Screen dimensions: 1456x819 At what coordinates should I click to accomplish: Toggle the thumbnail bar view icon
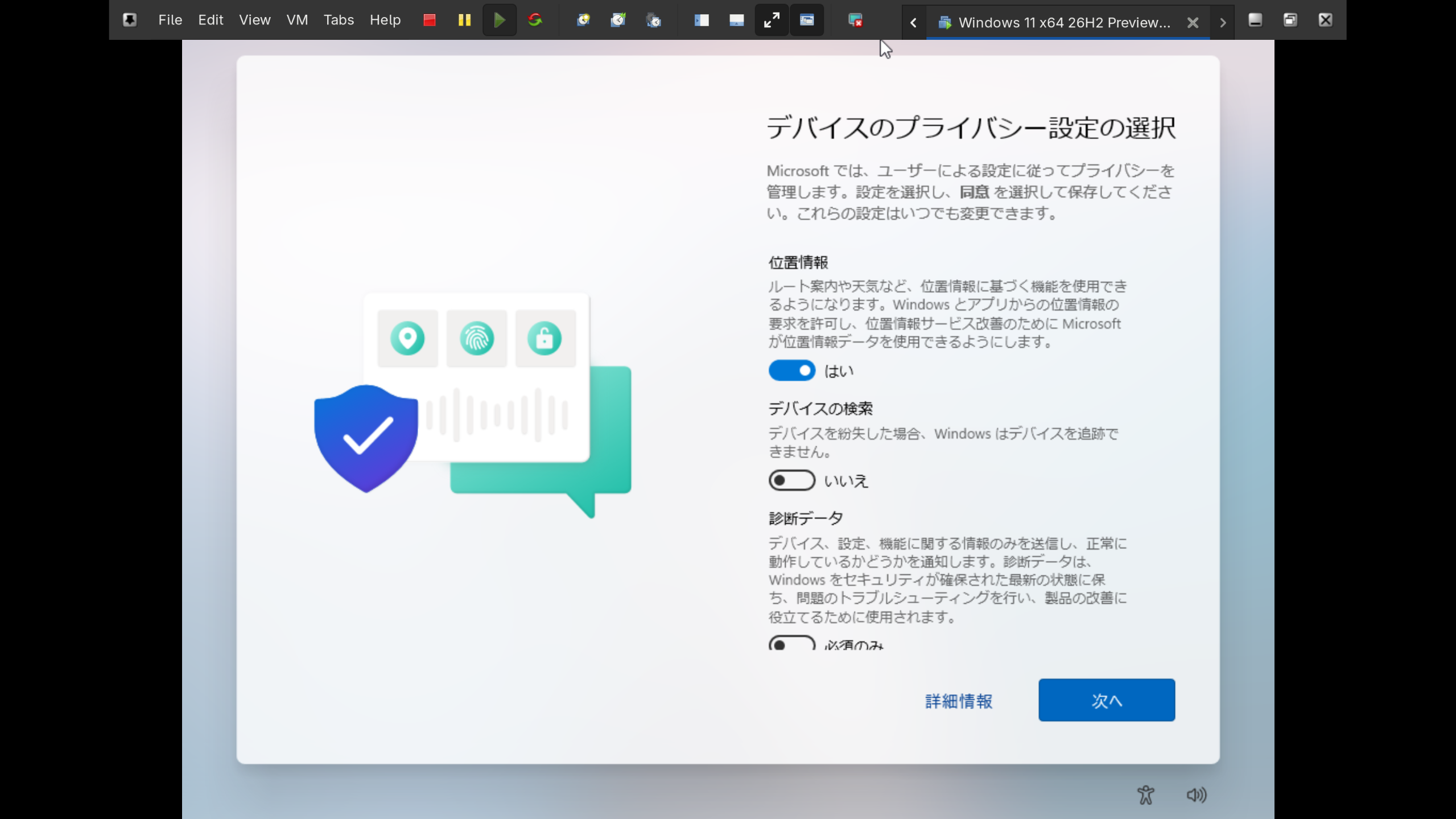coord(736,20)
